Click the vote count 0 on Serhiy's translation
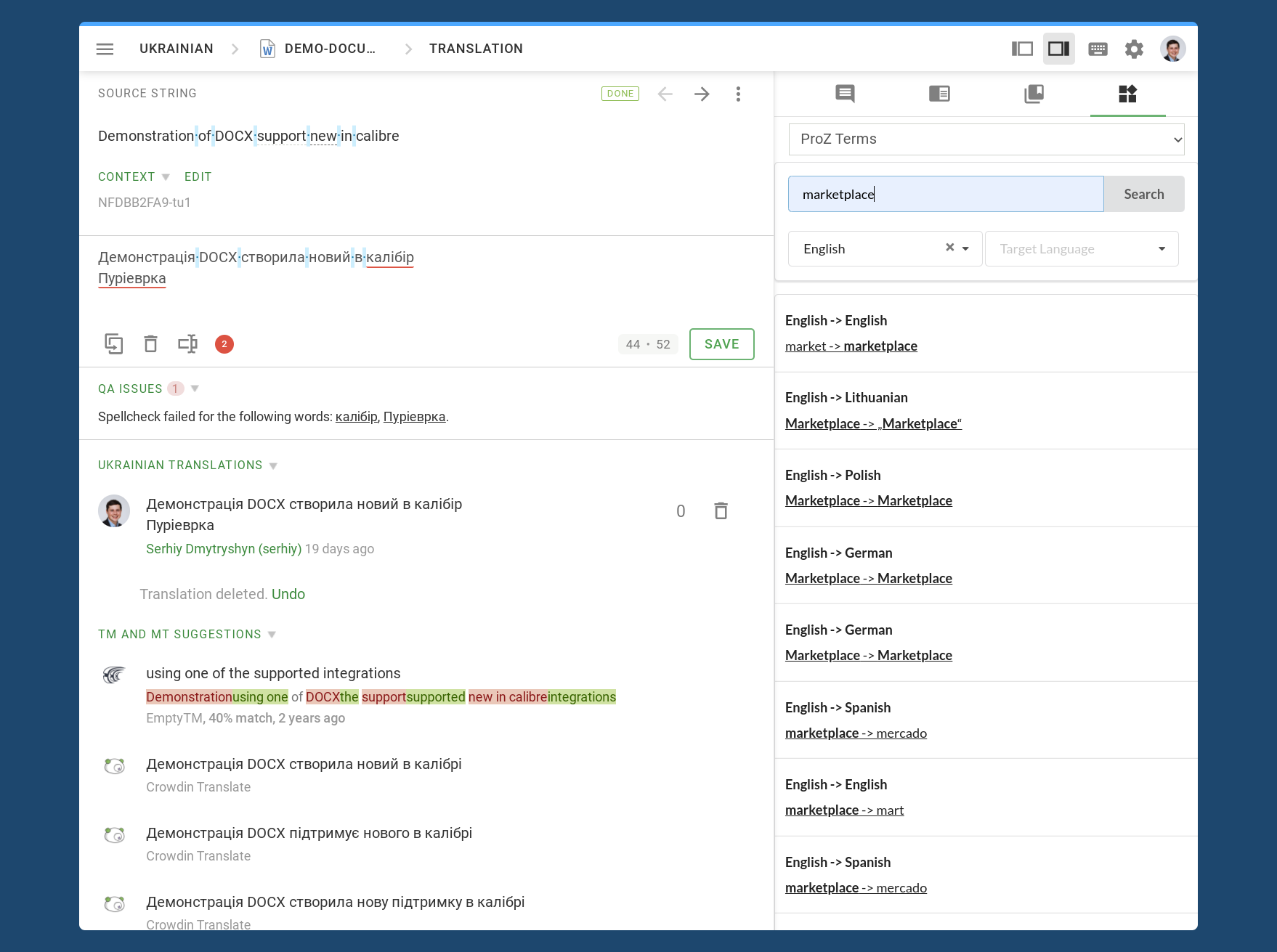The image size is (1277, 952). [681, 510]
